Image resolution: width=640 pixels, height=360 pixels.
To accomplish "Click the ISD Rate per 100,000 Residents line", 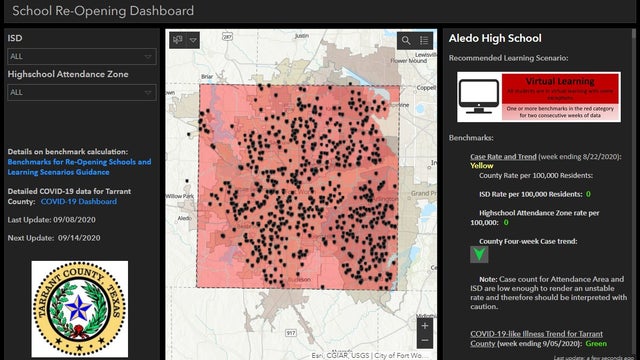I will click(x=535, y=194).
